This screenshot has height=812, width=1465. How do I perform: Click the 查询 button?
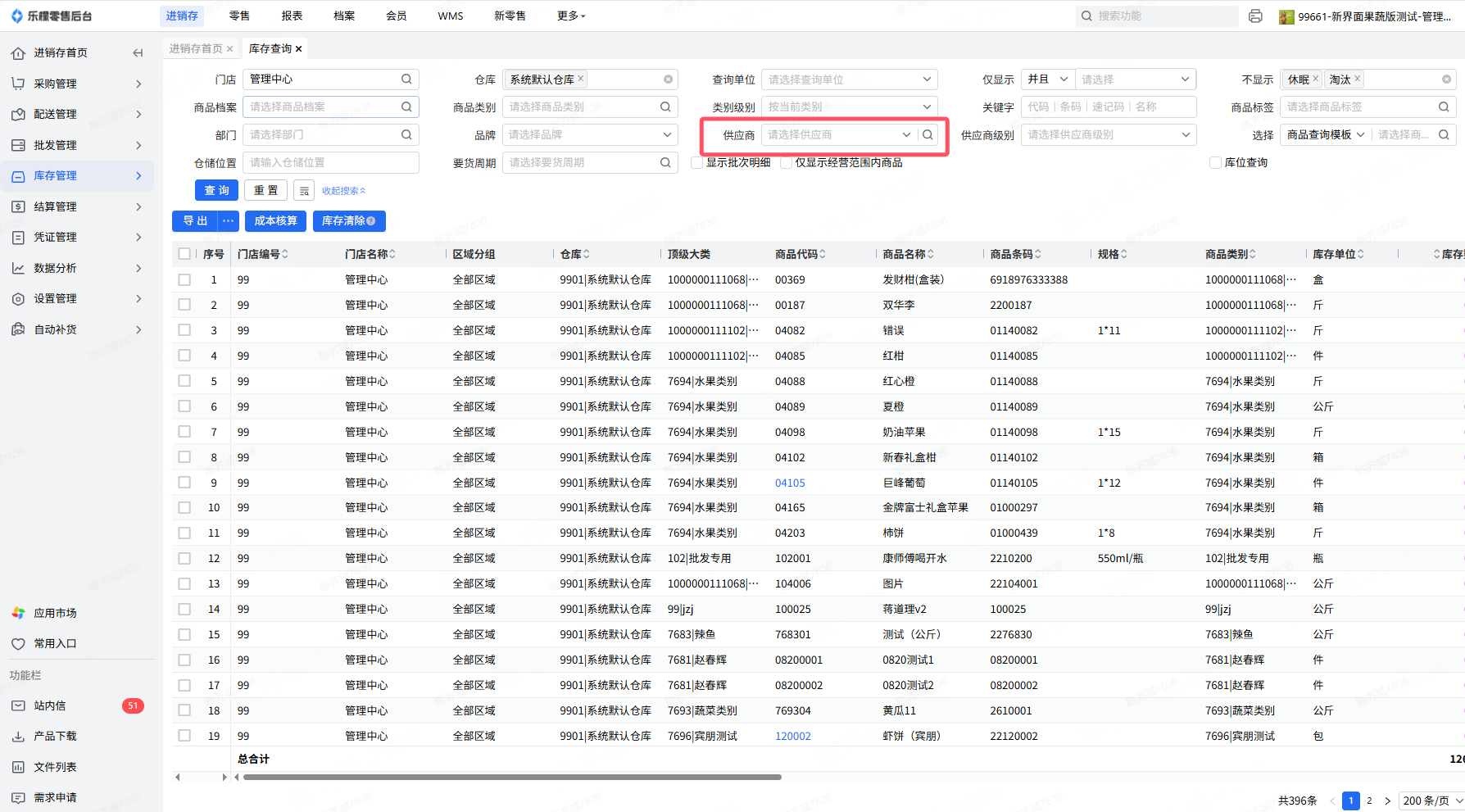tap(216, 191)
